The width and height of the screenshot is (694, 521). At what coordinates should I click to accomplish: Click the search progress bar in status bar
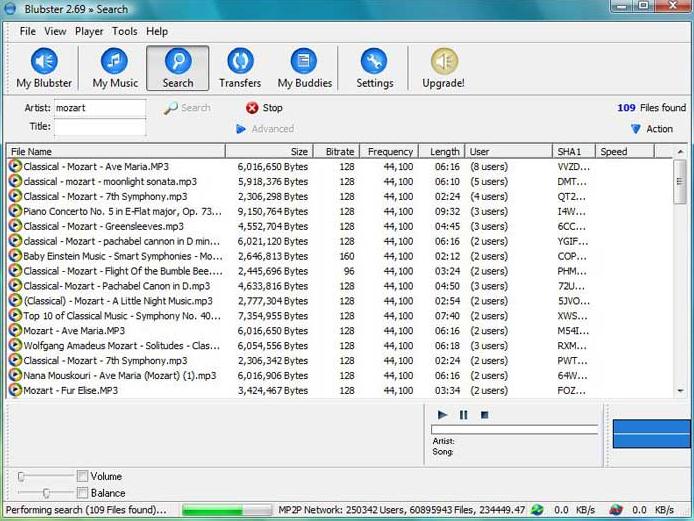tap(227, 510)
